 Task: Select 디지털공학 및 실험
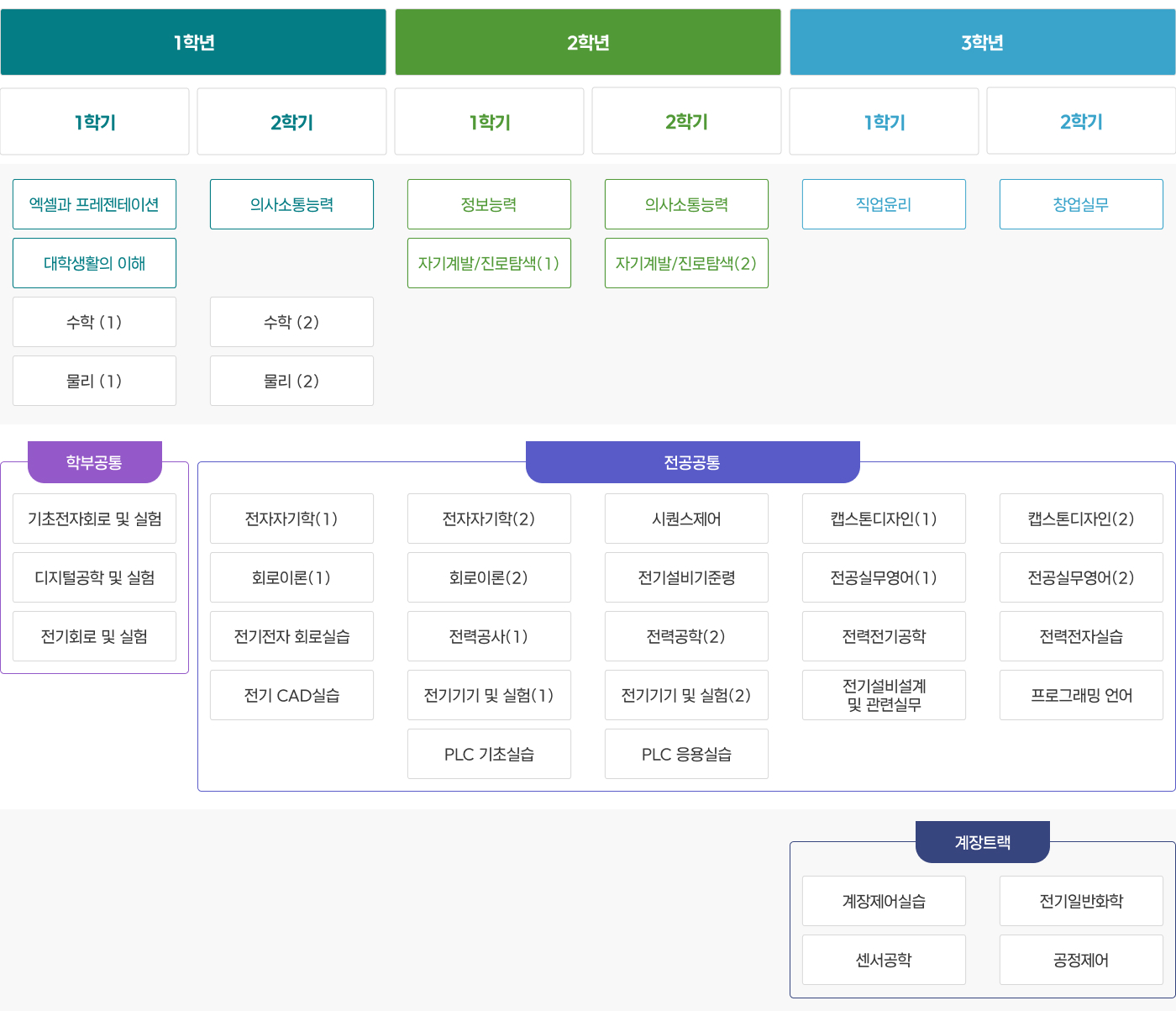pos(94,577)
